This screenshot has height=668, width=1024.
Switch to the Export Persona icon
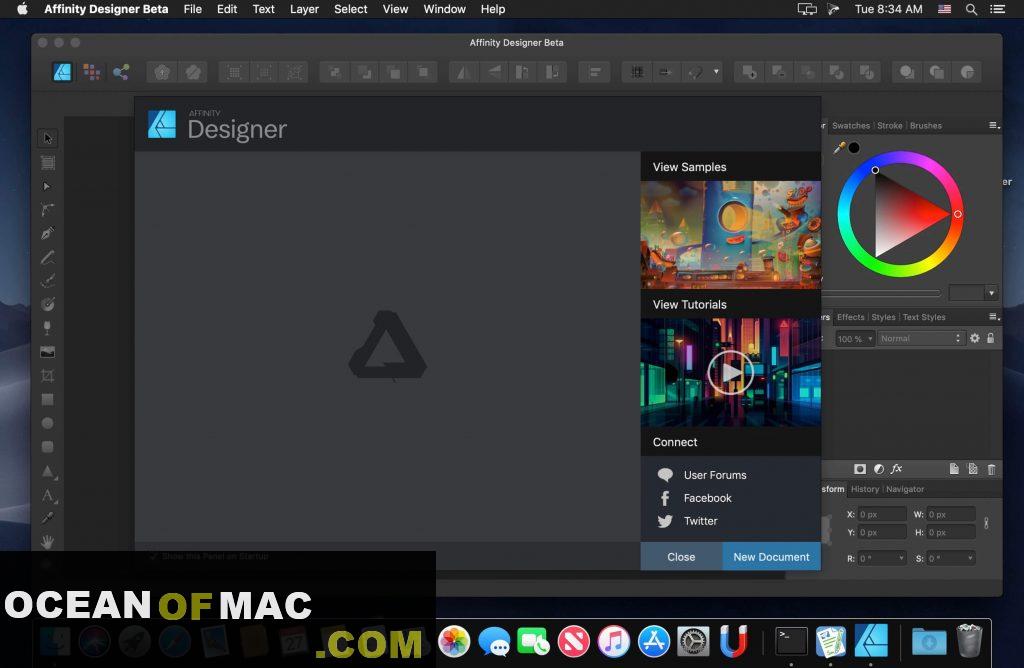121,72
